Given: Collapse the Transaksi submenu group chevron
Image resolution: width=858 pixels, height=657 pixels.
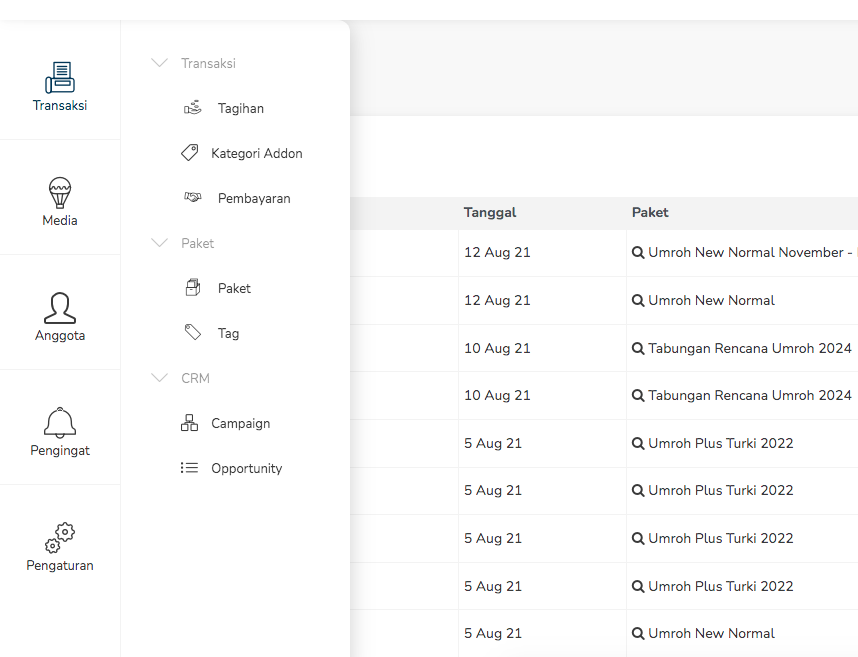Looking at the screenshot, I should (159, 63).
